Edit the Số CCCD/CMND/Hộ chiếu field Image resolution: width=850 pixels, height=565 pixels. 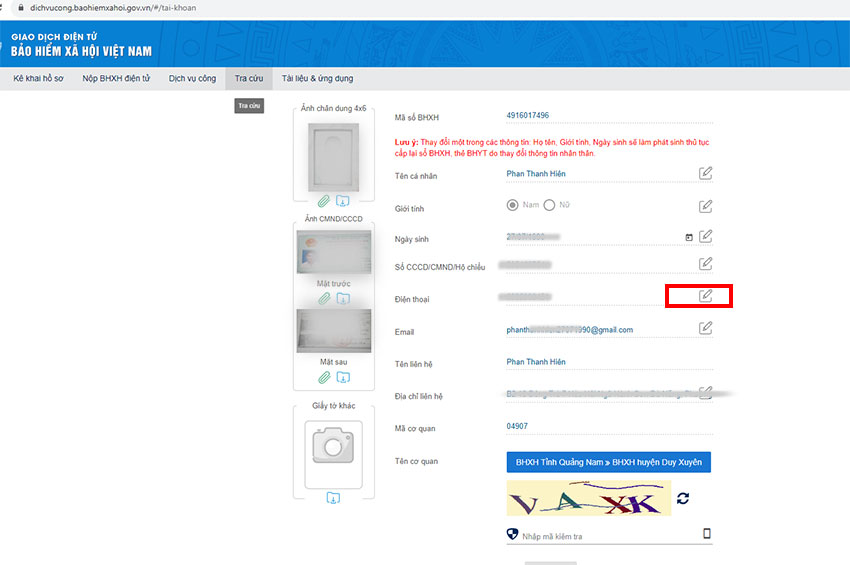(x=705, y=264)
